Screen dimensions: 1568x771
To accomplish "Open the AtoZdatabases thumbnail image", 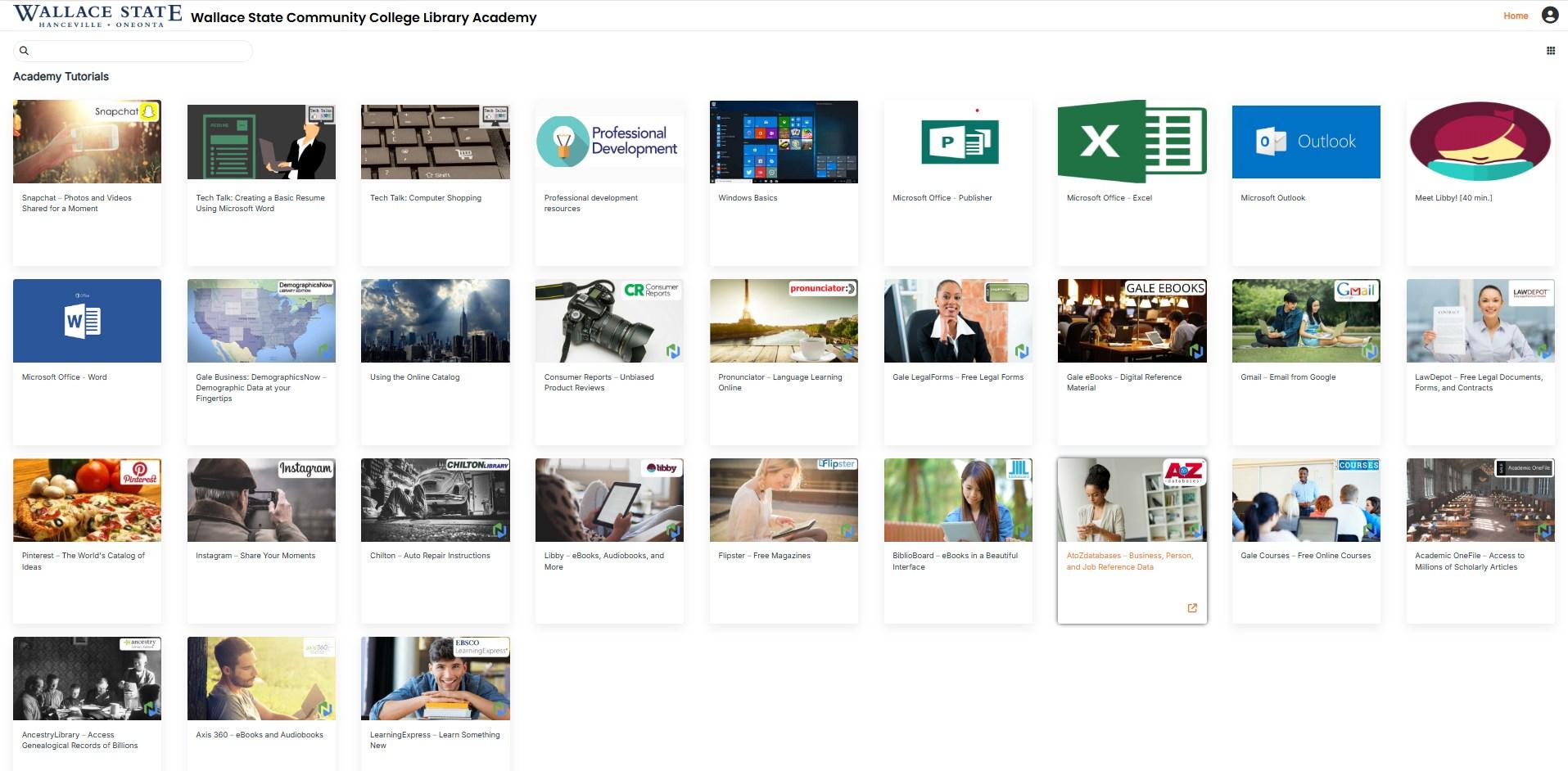I will 1132,500.
